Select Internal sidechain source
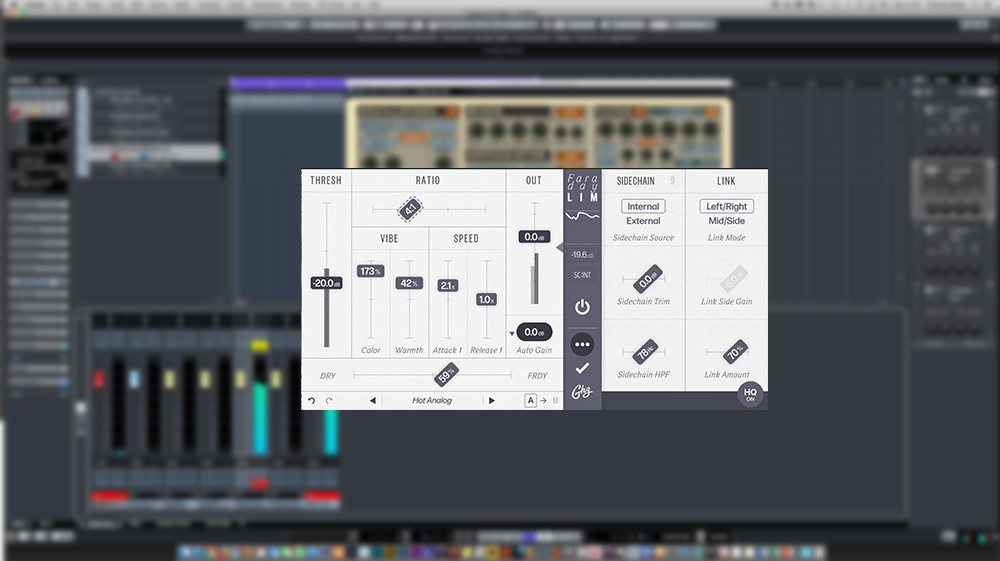This screenshot has height=561, width=1000. tap(643, 207)
